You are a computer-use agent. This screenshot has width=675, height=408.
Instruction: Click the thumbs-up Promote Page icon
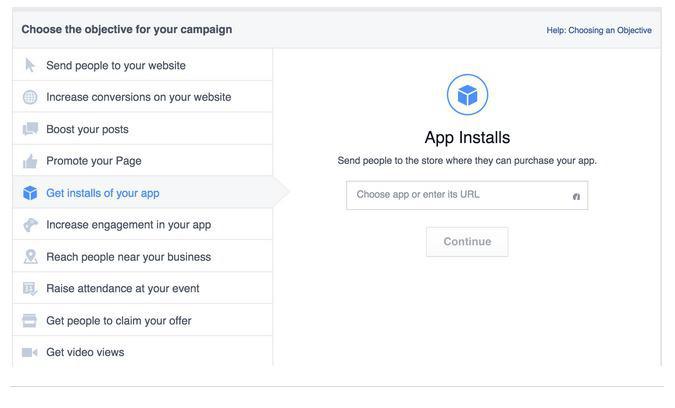[30, 161]
